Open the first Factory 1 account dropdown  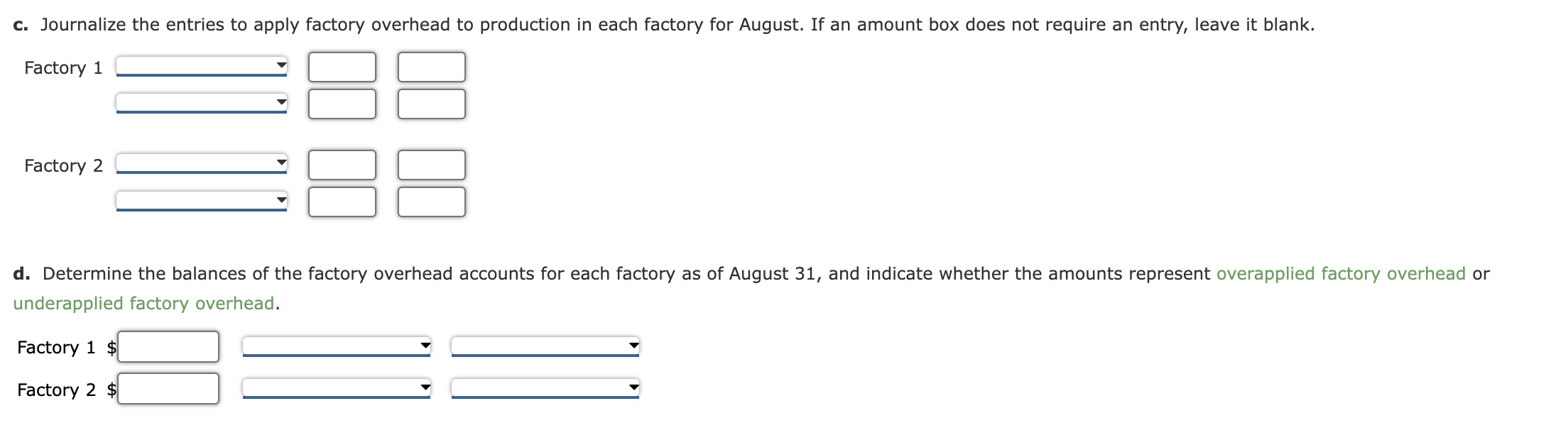point(202,67)
